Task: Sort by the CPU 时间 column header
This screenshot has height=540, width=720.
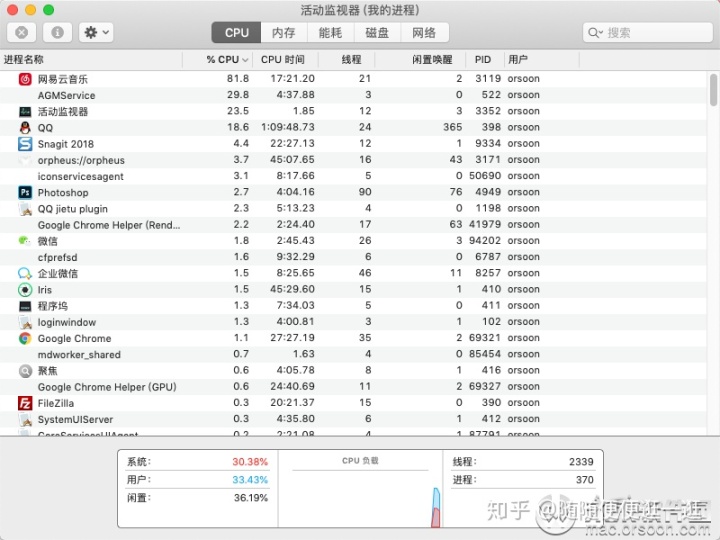Action: (x=285, y=60)
